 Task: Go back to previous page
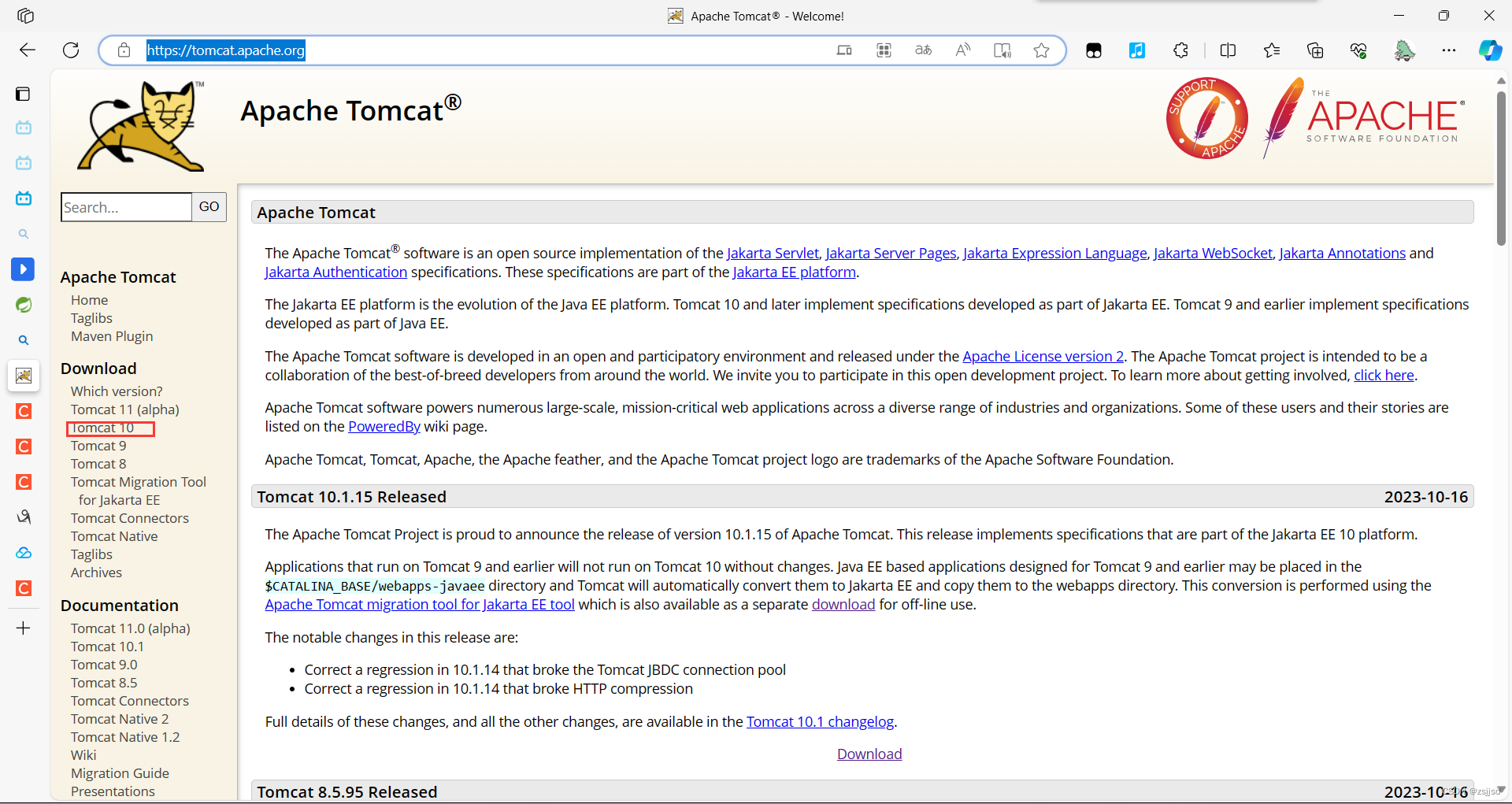click(28, 50)
